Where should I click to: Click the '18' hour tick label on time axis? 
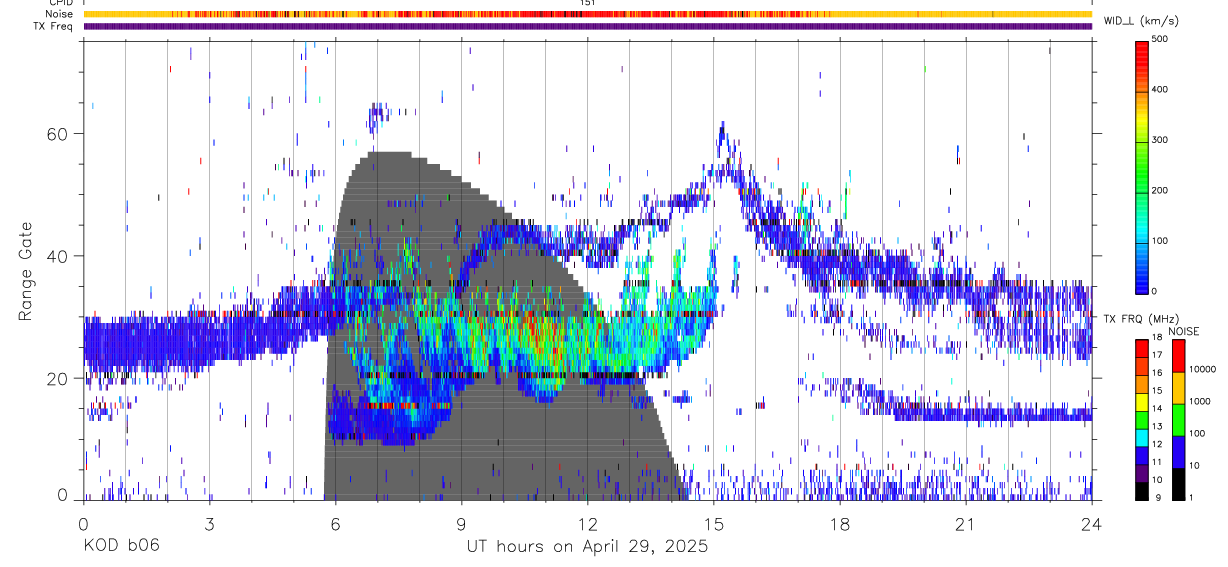coord(840,524)
